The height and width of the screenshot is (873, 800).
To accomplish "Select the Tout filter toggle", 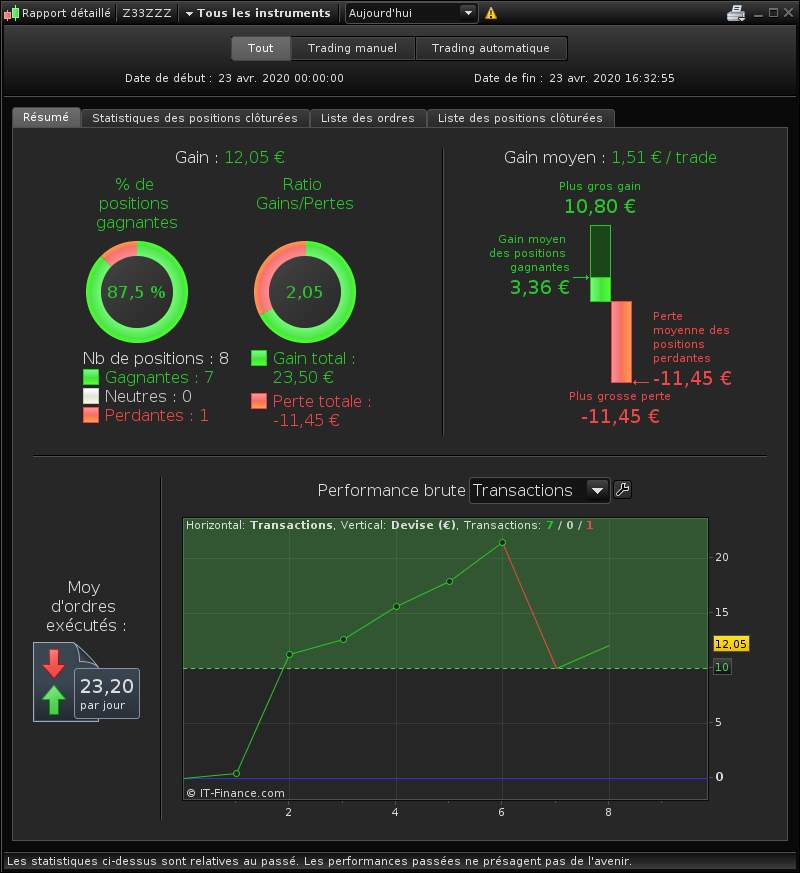I will click(x=261, y=48).
